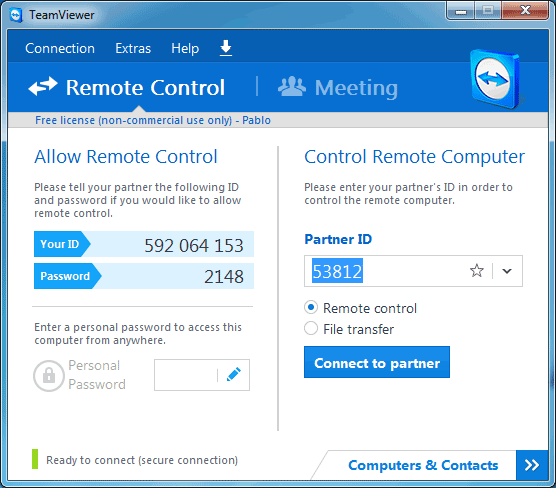Image resolution: width=556 pixels, height=488 pixels.
Task: Click the Your ID label tag
Action: [x=62, y=244]
